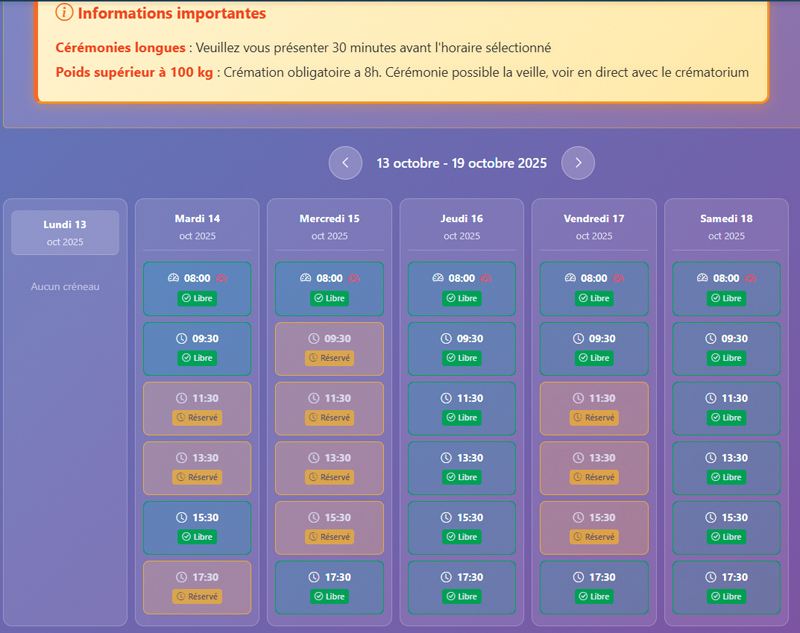Click the Réservé badge on Vendredi 13:30

click(594, 477)
